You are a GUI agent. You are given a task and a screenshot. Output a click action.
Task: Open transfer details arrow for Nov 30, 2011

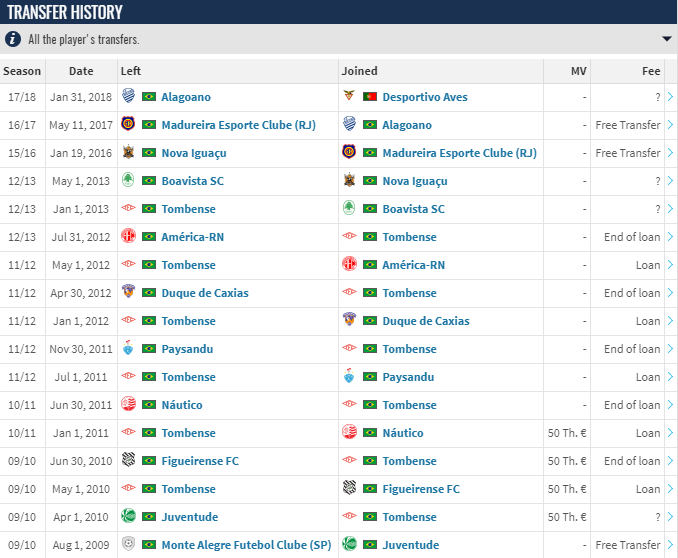(x=670, y=349)
